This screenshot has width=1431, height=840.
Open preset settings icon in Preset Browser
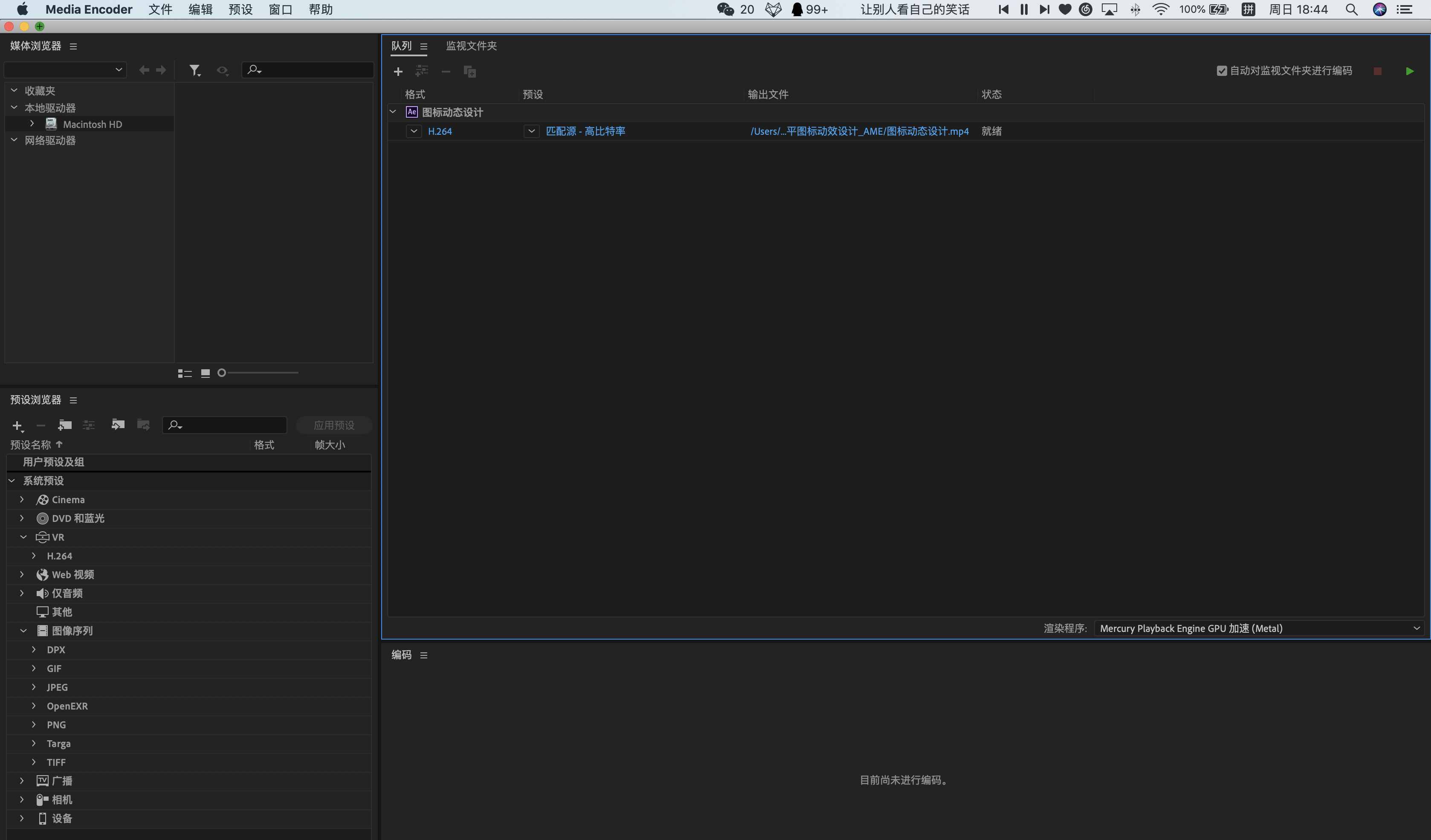89,425
